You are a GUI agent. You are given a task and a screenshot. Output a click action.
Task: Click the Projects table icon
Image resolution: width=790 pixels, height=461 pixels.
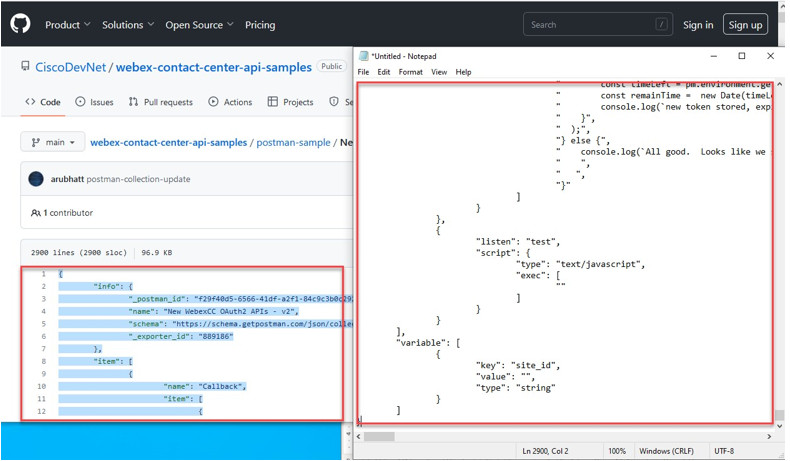coord(273,102)
